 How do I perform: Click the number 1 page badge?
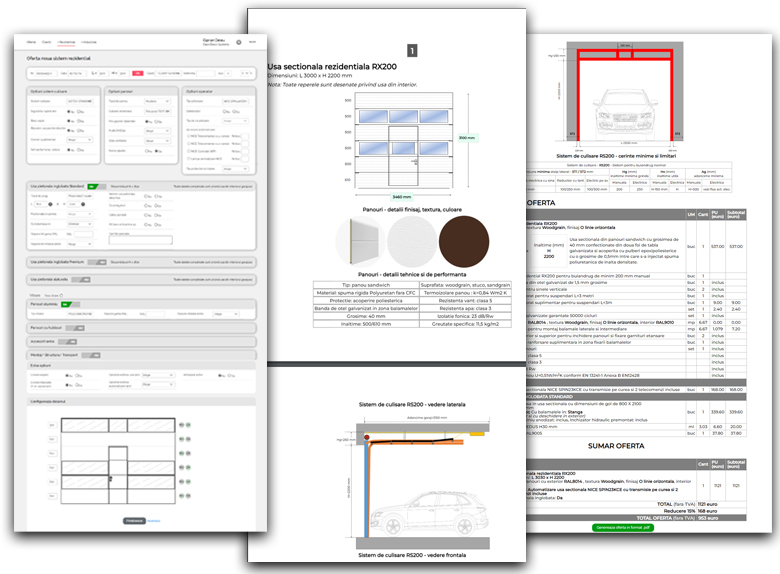(x=412, y=50)
